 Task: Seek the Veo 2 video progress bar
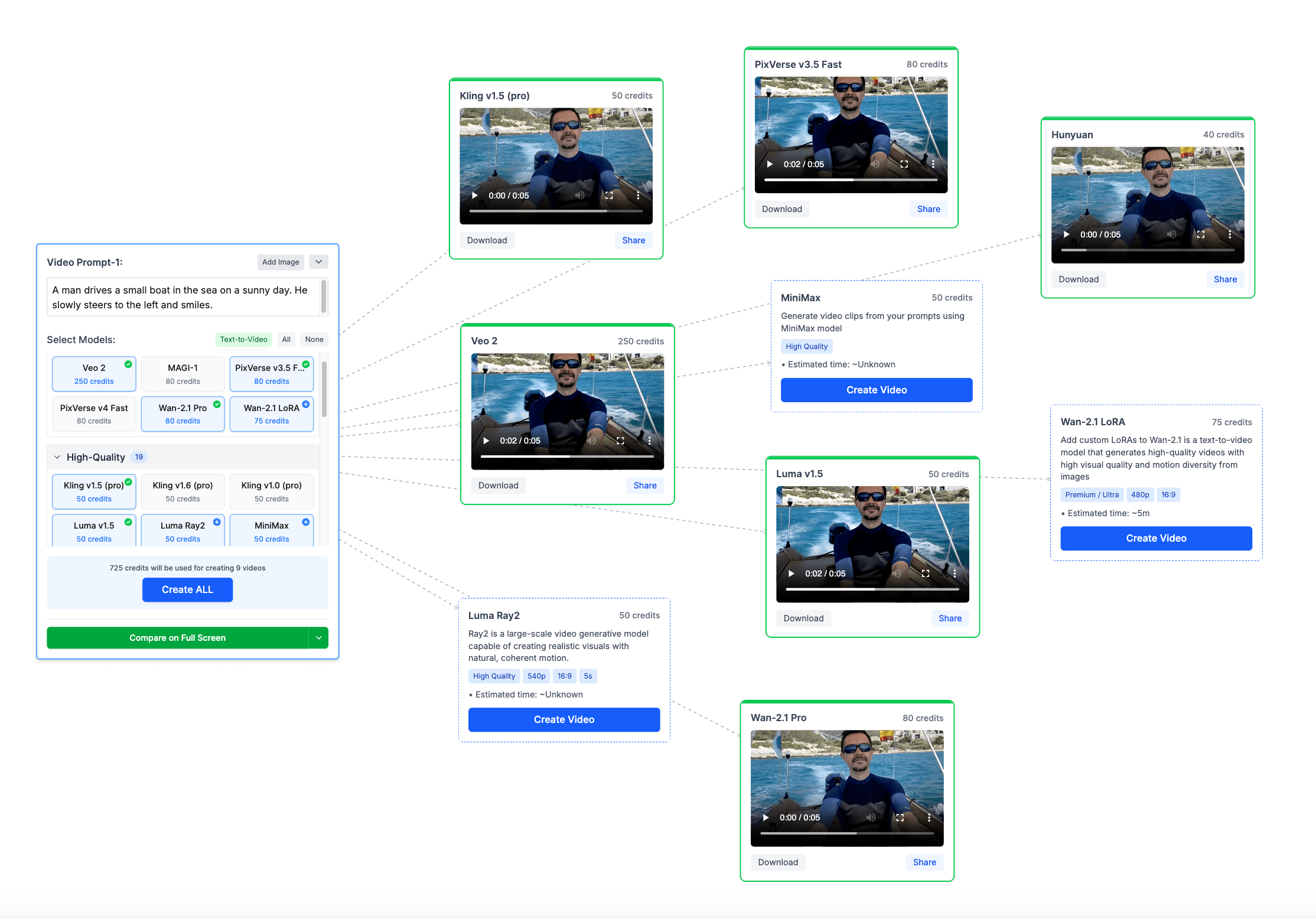pyautogui.click(x=567, y=457)
